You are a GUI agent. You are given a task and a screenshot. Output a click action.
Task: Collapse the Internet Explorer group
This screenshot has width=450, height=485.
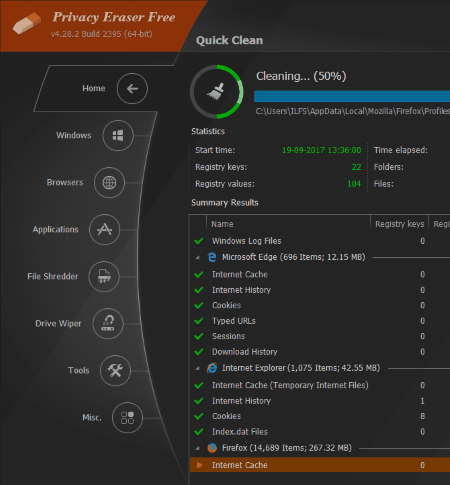198,368
